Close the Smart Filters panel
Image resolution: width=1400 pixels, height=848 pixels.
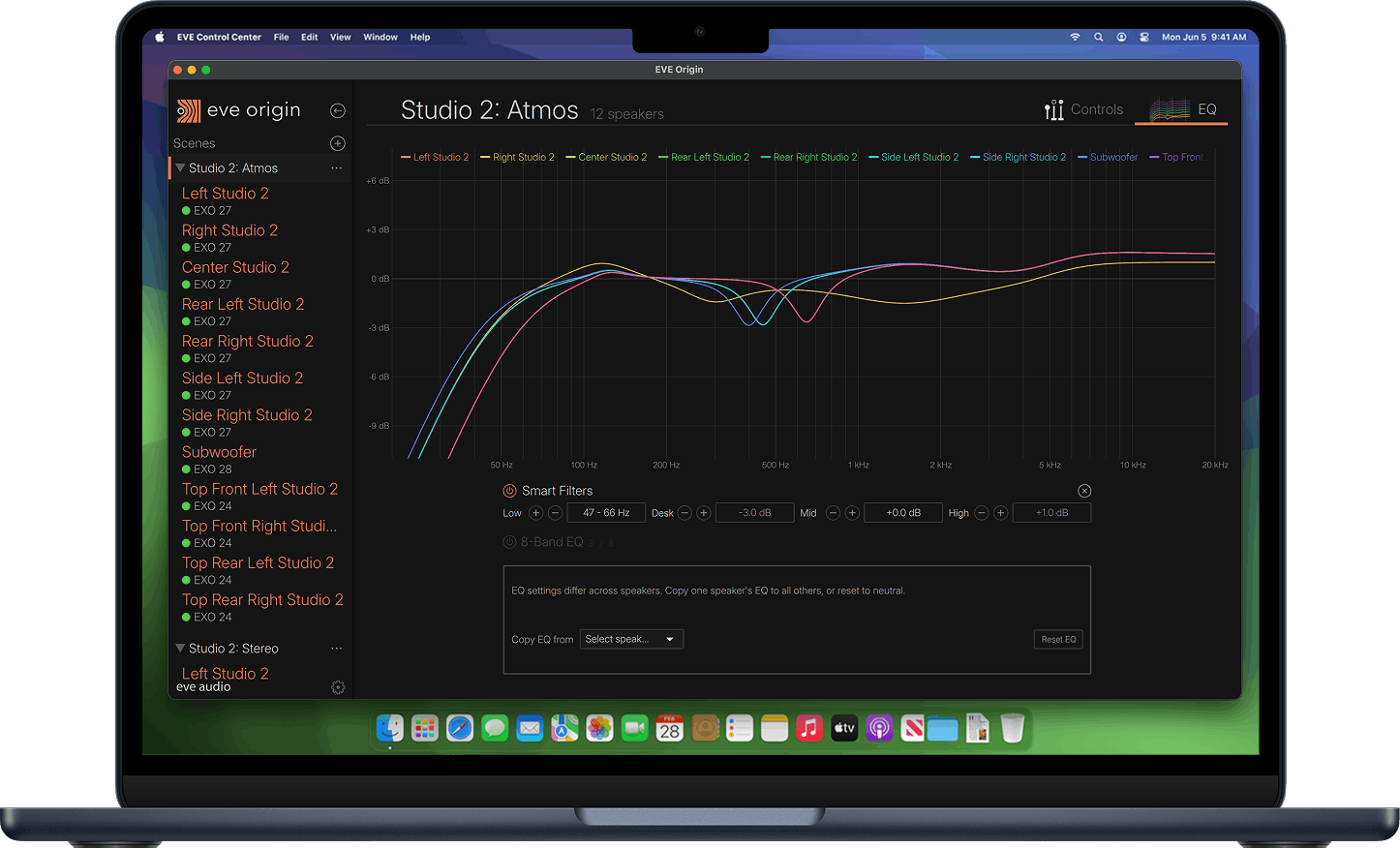click(x=1084, y=491)
